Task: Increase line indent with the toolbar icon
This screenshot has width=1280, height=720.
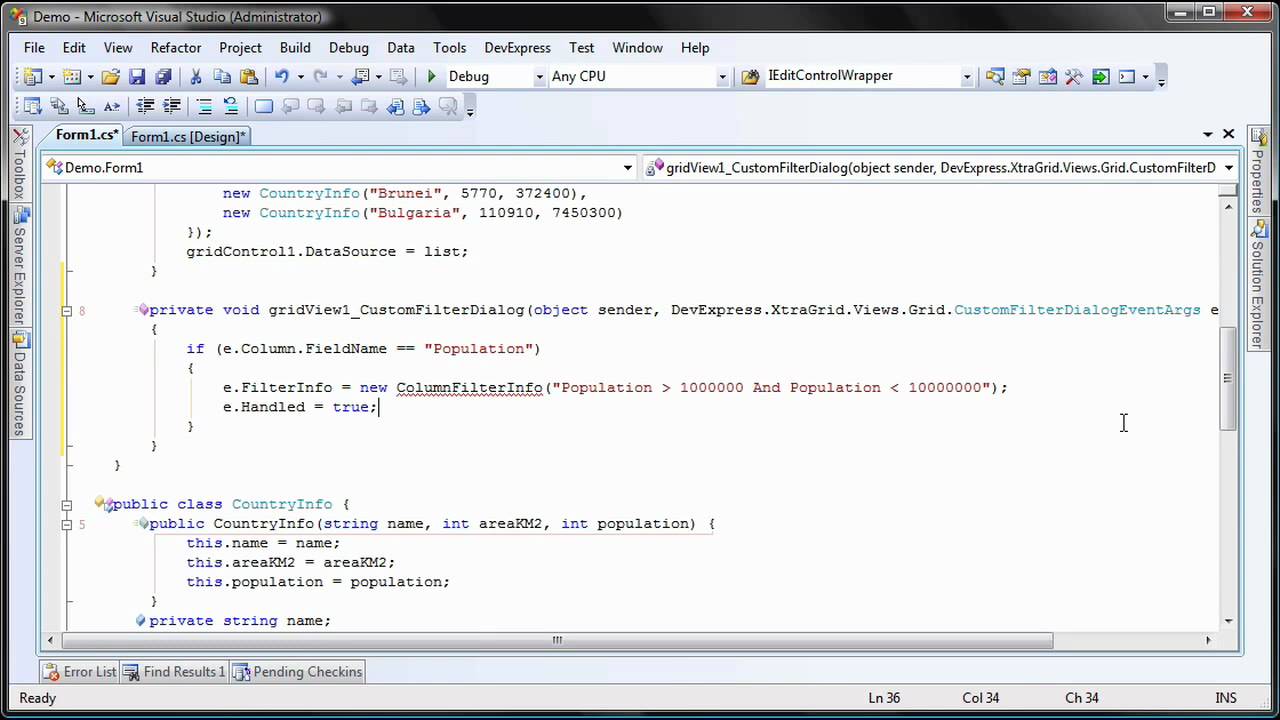Action: click(x=171, y=106)
